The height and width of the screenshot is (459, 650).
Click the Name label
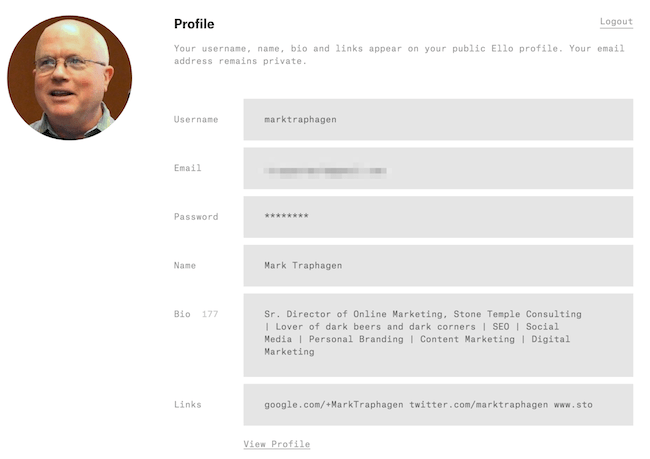coord(184,265)
